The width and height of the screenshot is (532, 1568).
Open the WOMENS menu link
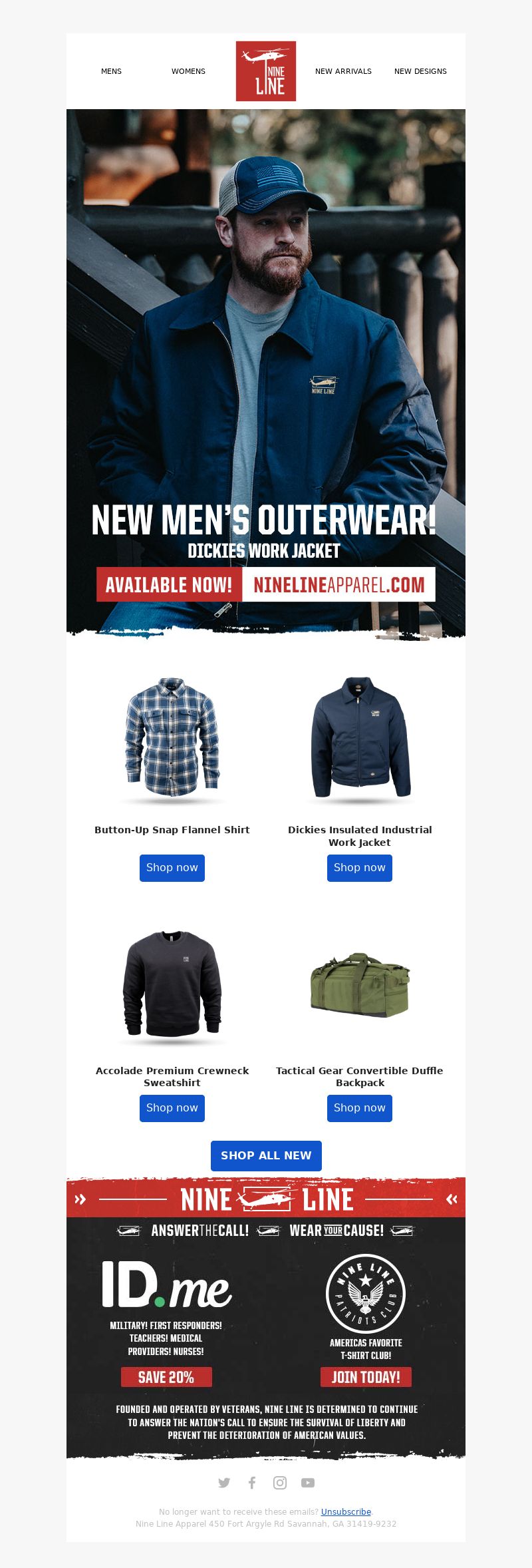tap(188, 71)
